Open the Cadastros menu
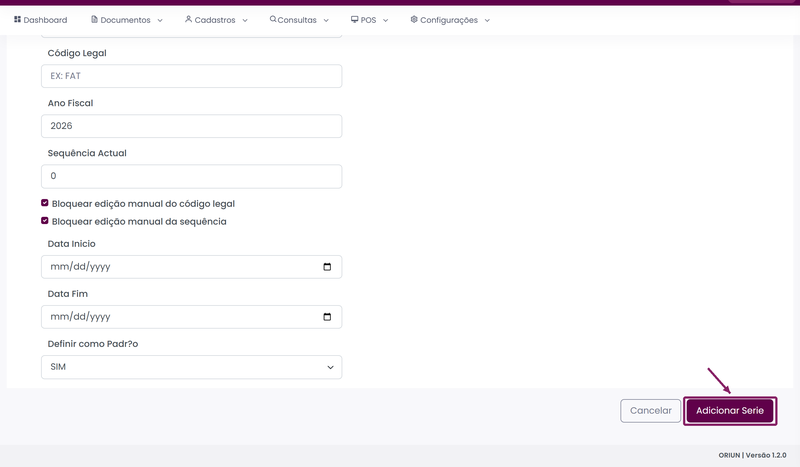 point(216,20)
